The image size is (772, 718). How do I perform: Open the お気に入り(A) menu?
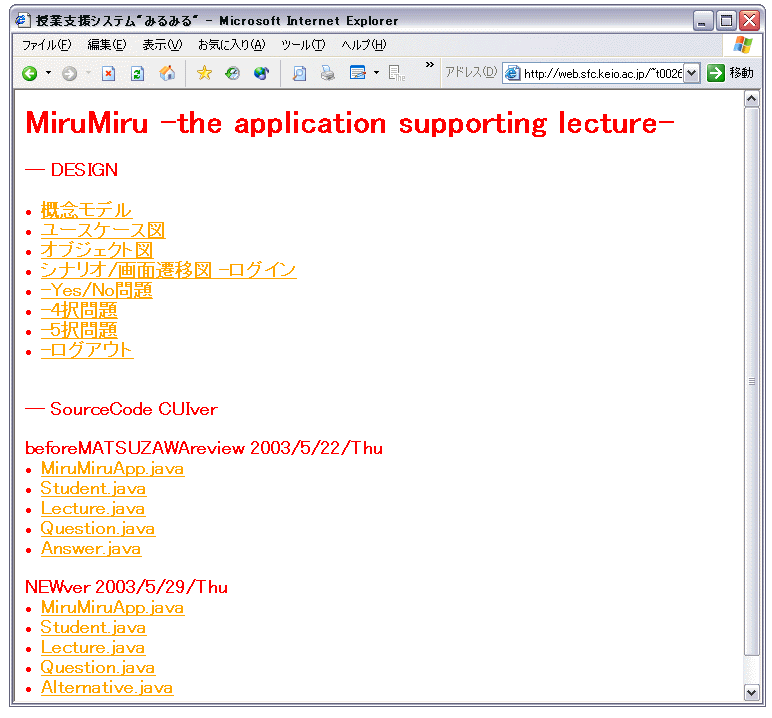coord(231,45)
